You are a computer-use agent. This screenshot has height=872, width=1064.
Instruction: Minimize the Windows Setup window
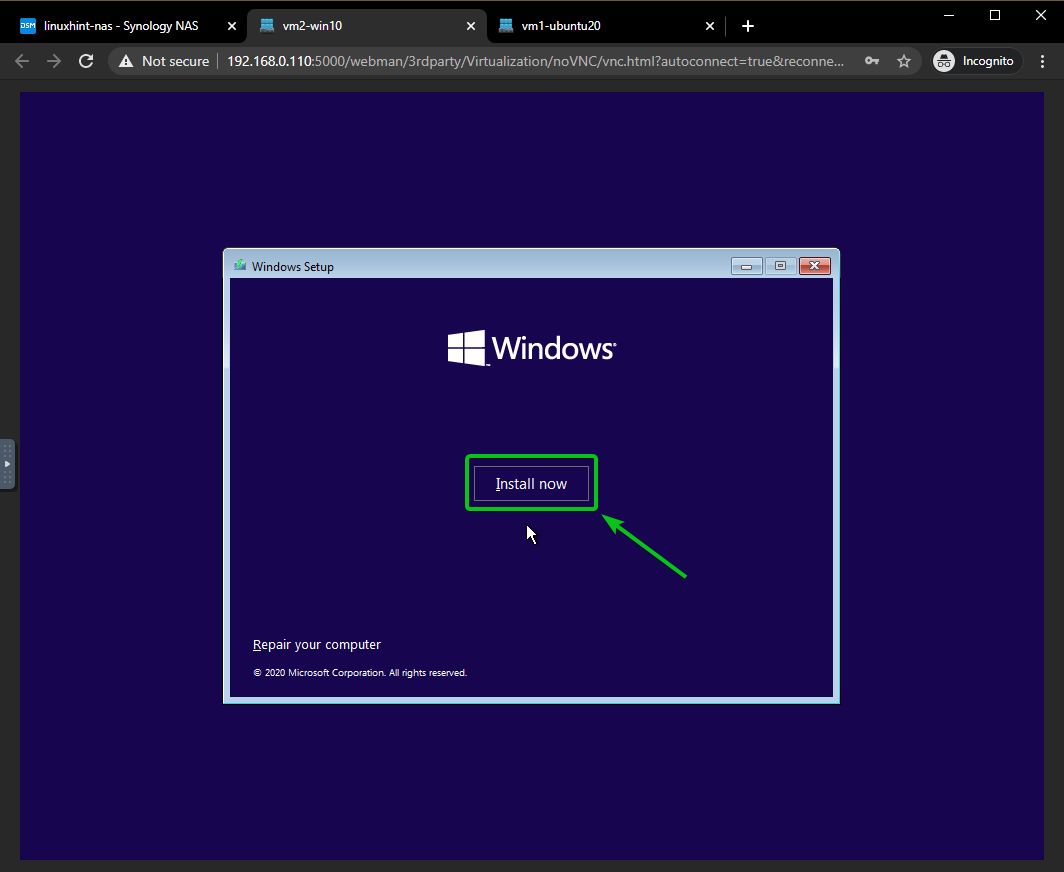746,266
